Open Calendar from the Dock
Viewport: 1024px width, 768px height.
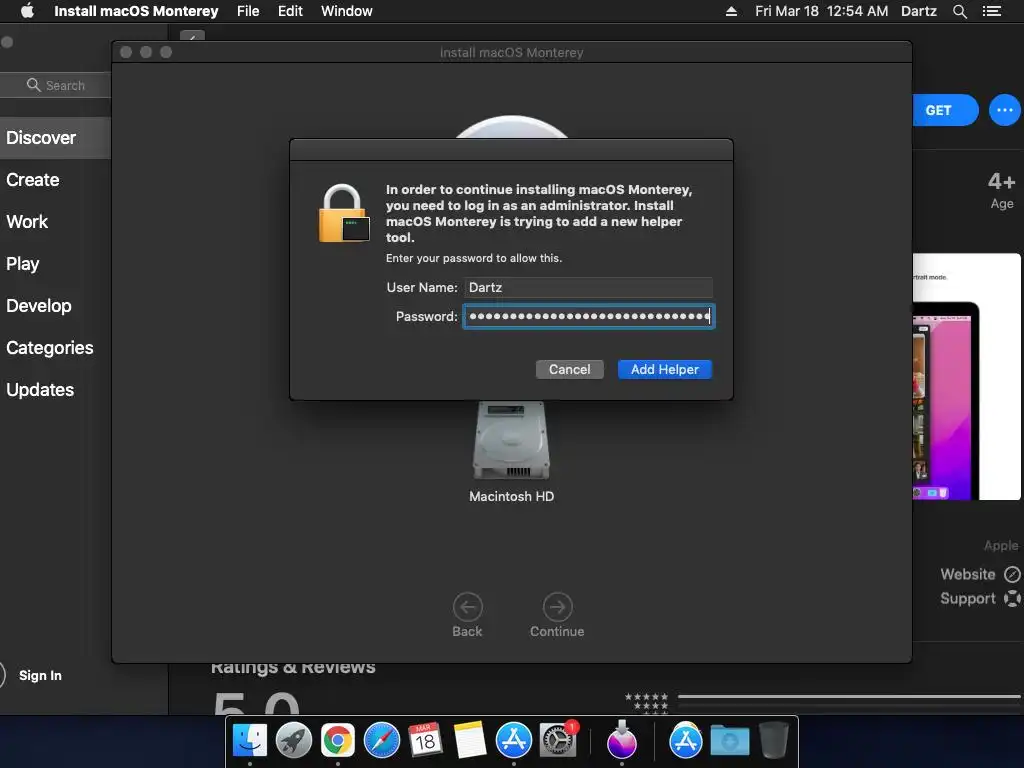[x=425, y=741]
